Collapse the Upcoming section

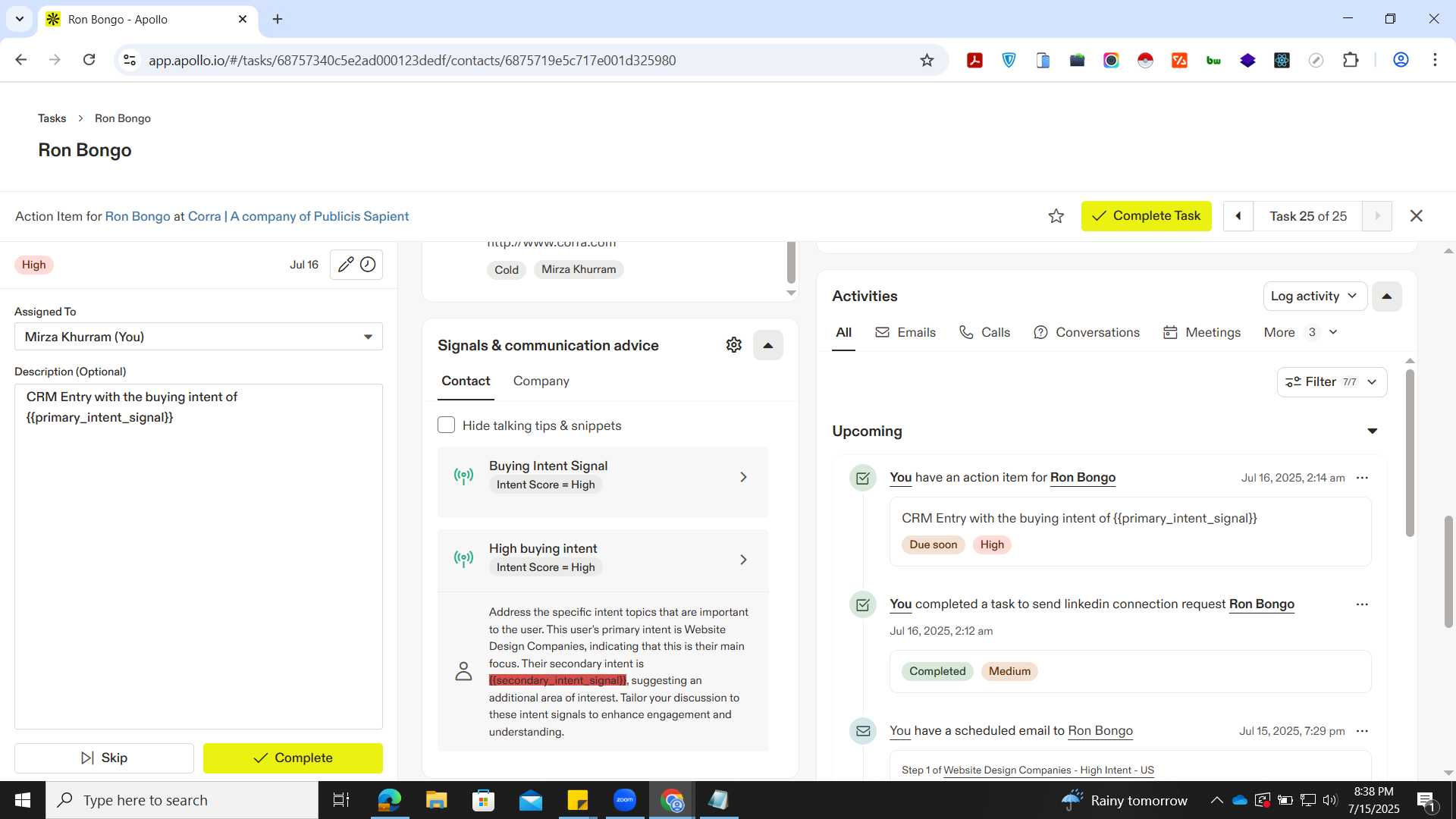(x=1372, y=431)
